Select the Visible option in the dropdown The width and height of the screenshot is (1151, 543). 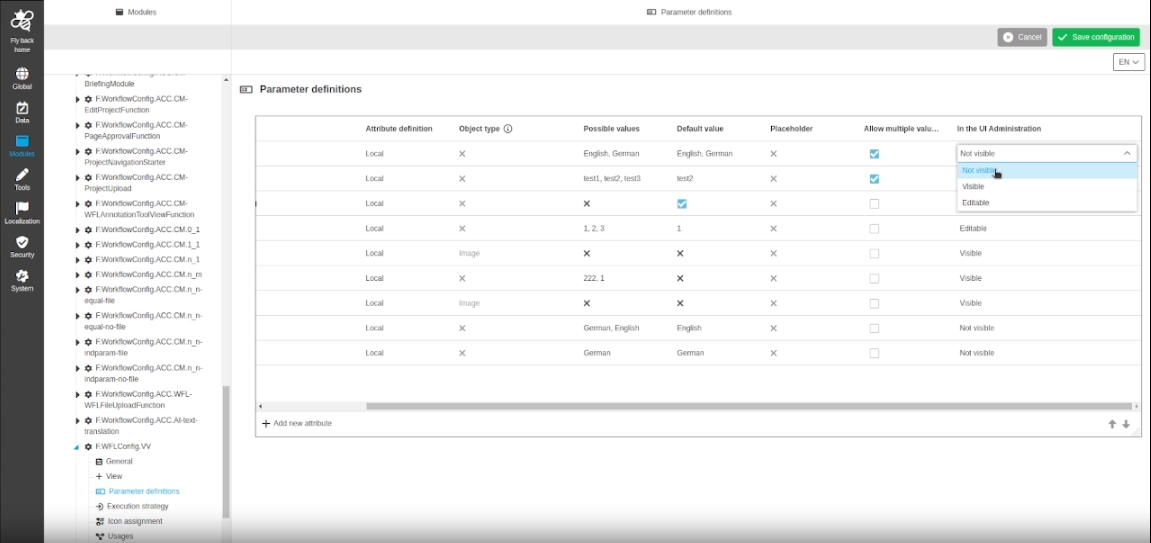973,187
